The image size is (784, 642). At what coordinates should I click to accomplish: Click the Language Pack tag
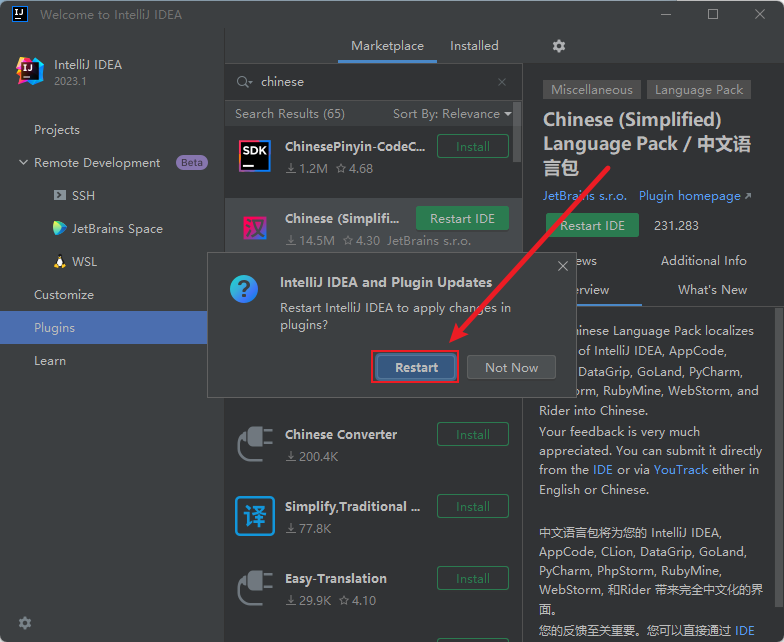pos(698,90)
